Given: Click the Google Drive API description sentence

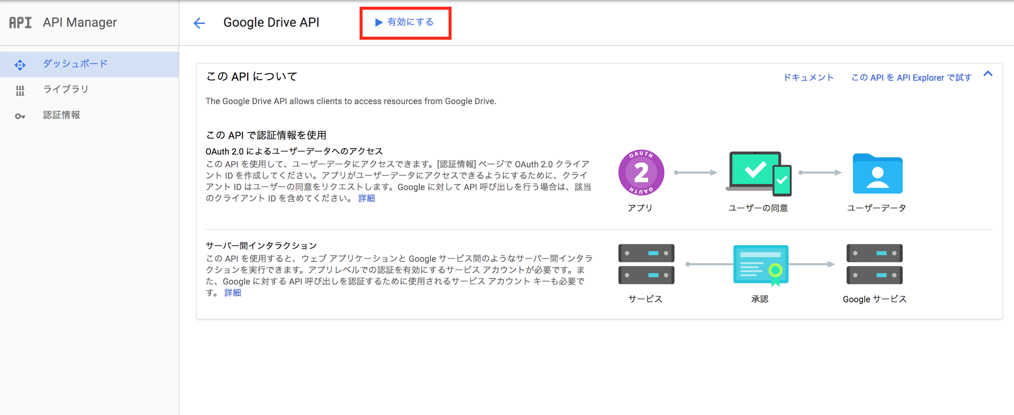Looking at the screenshot, I should point(351,101).
